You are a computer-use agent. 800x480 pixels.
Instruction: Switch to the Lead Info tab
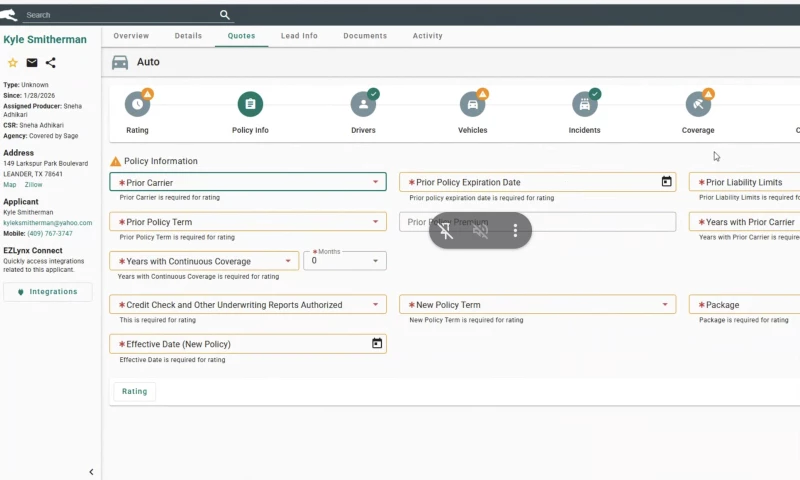pyautogui.click(x=299, y=36)
